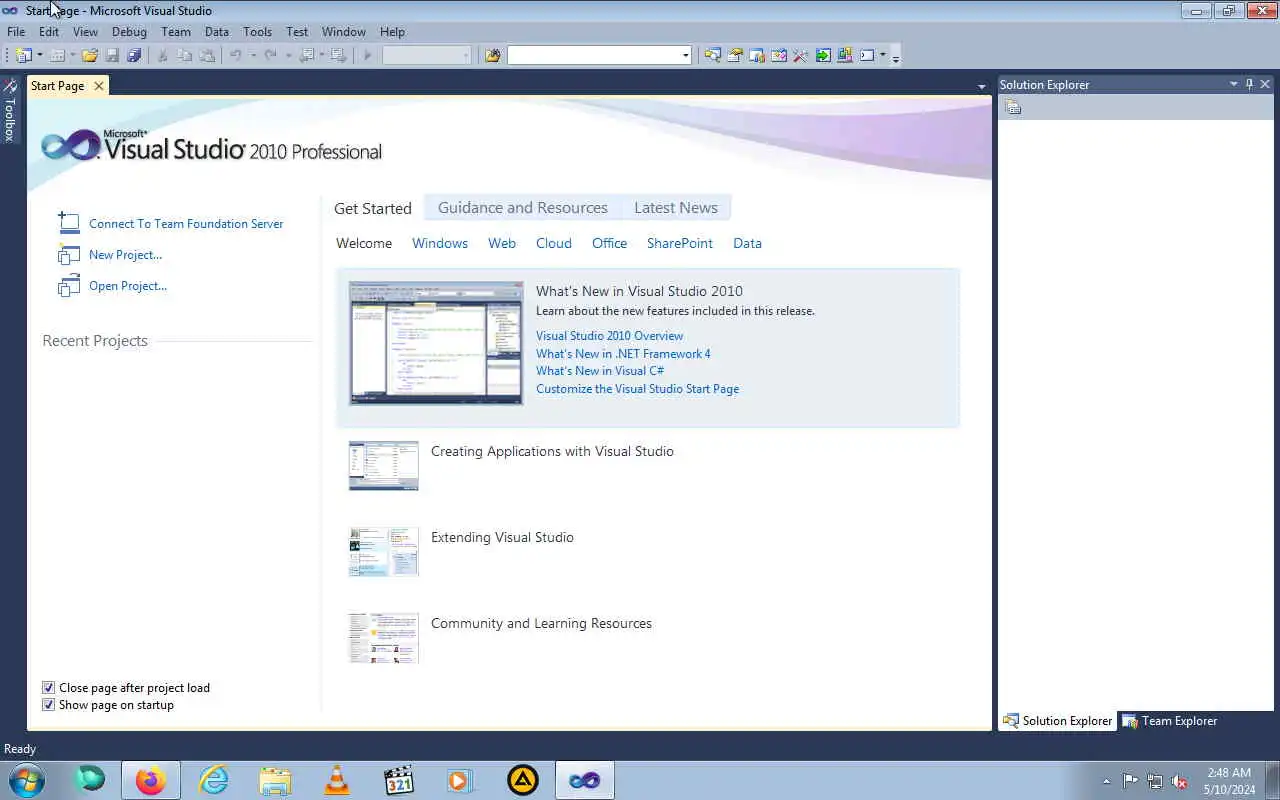Pin the Solution Explorer panel (auto hide)

point(1249,84)
